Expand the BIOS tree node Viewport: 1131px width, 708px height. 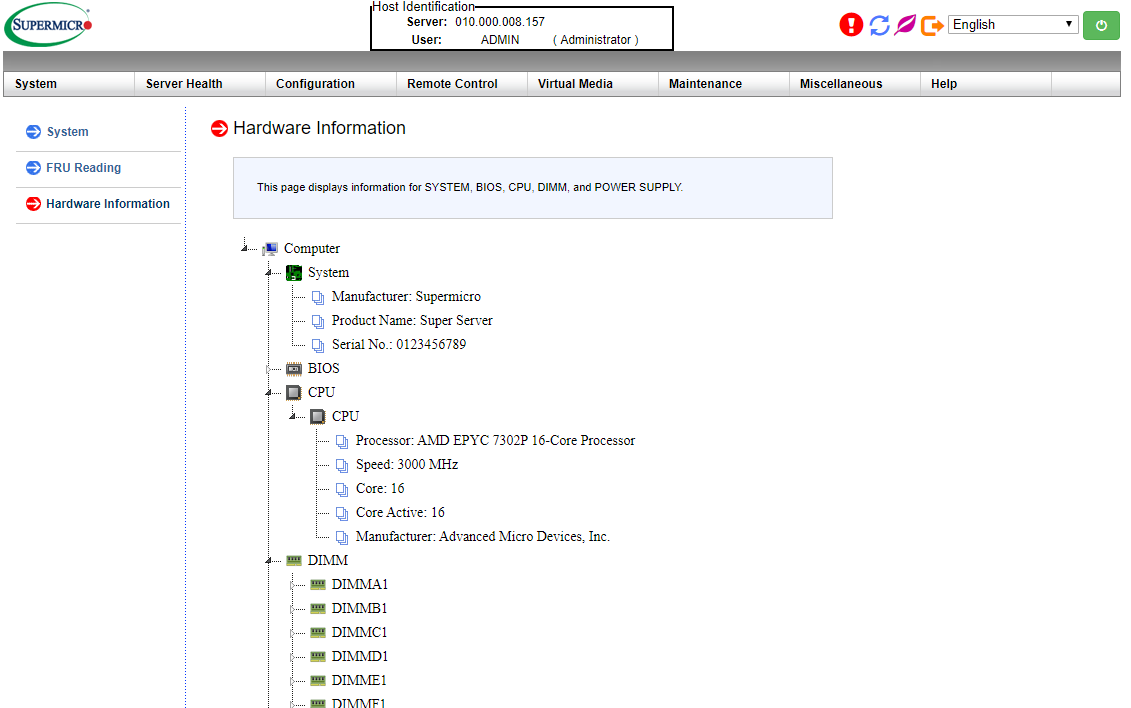tap(268, 369)
